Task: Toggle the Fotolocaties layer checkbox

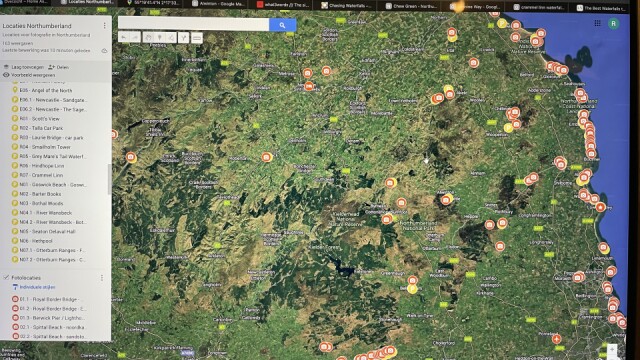Action: [6, 278]
